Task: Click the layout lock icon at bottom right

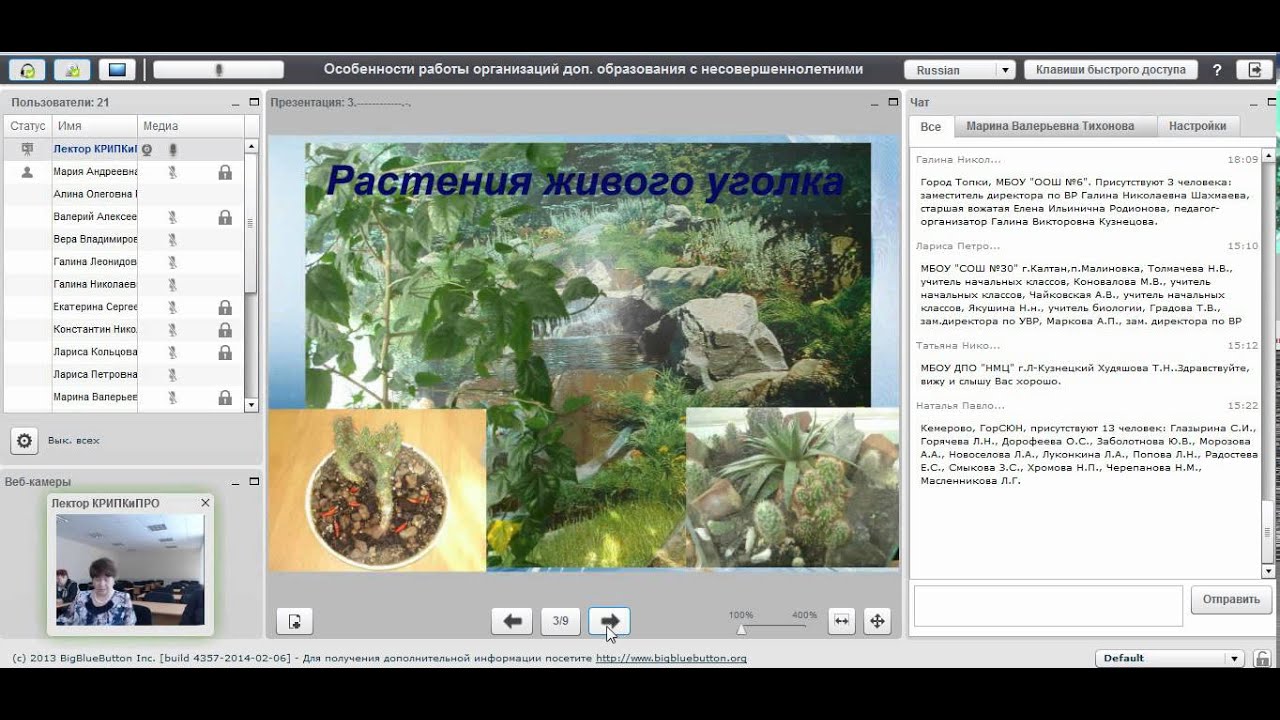Action: [1263, 658]
